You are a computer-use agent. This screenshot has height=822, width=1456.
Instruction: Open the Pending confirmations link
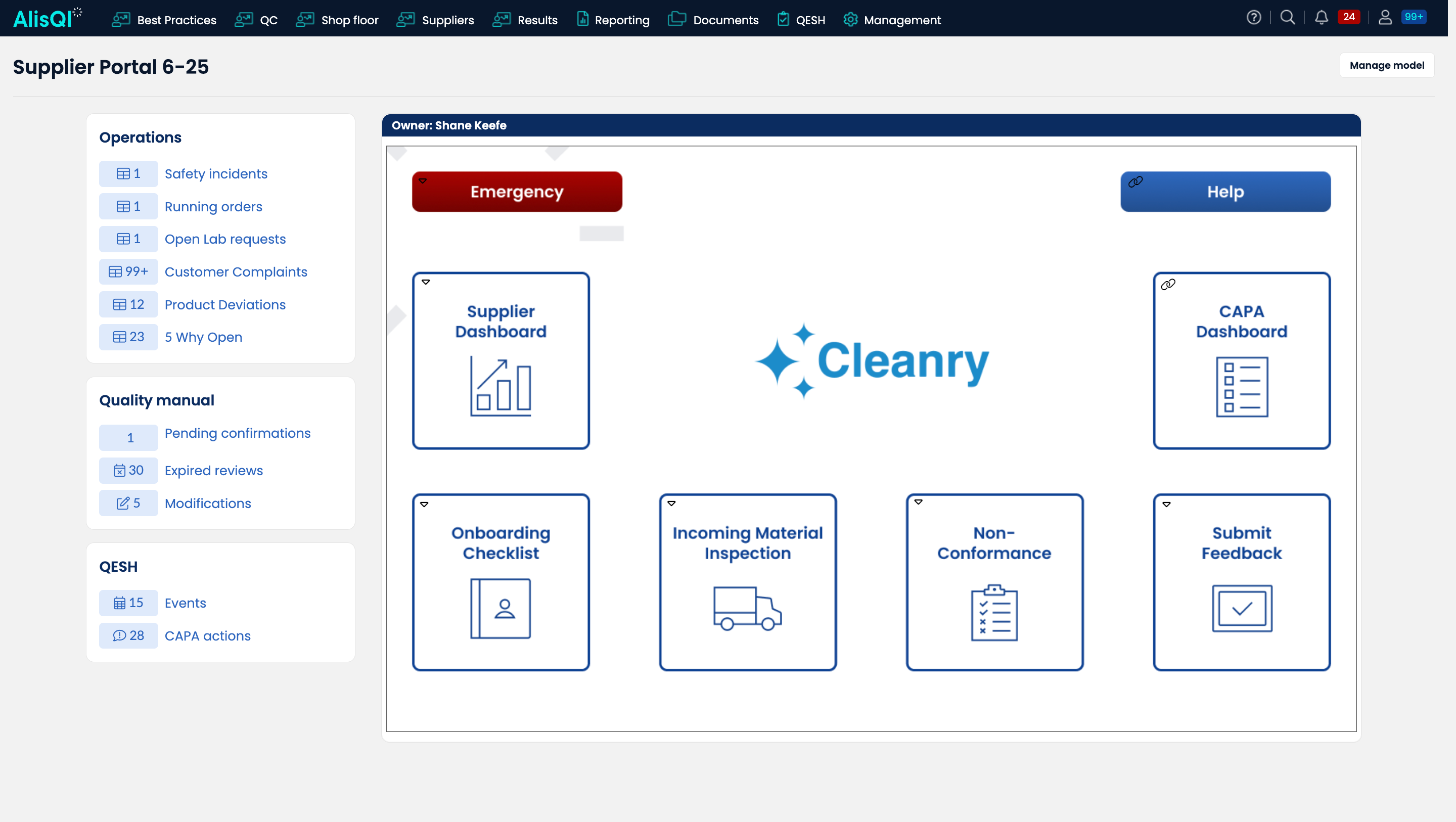point(238,433)
